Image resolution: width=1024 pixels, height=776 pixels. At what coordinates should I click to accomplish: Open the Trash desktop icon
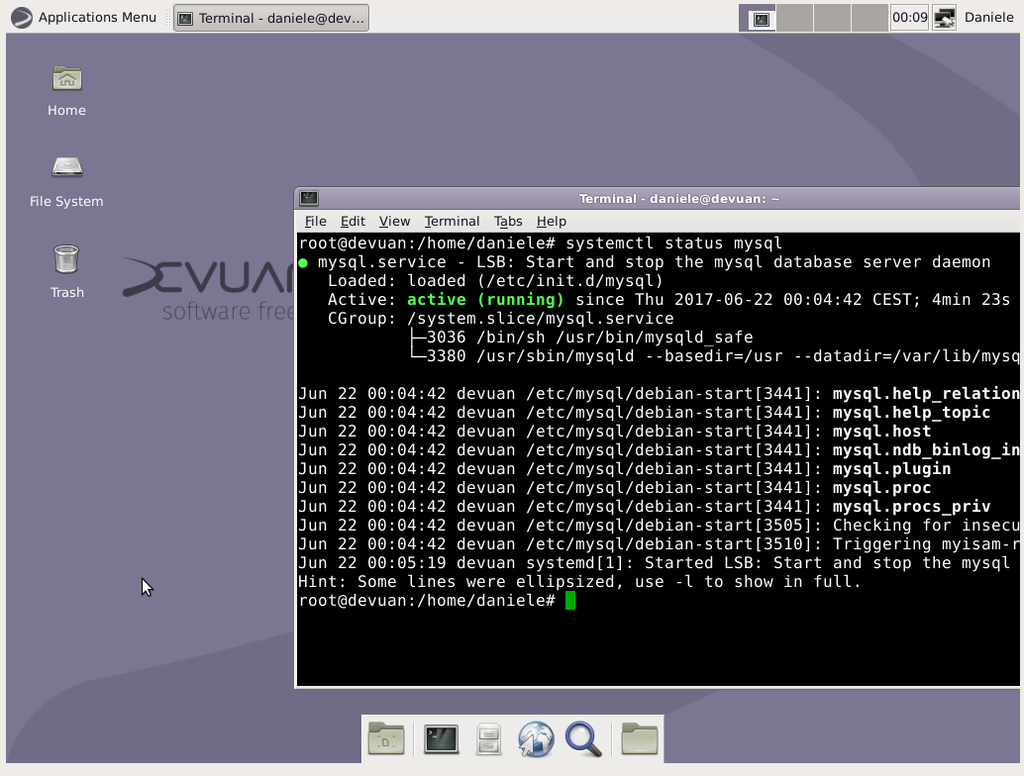[x=66, y=260]
